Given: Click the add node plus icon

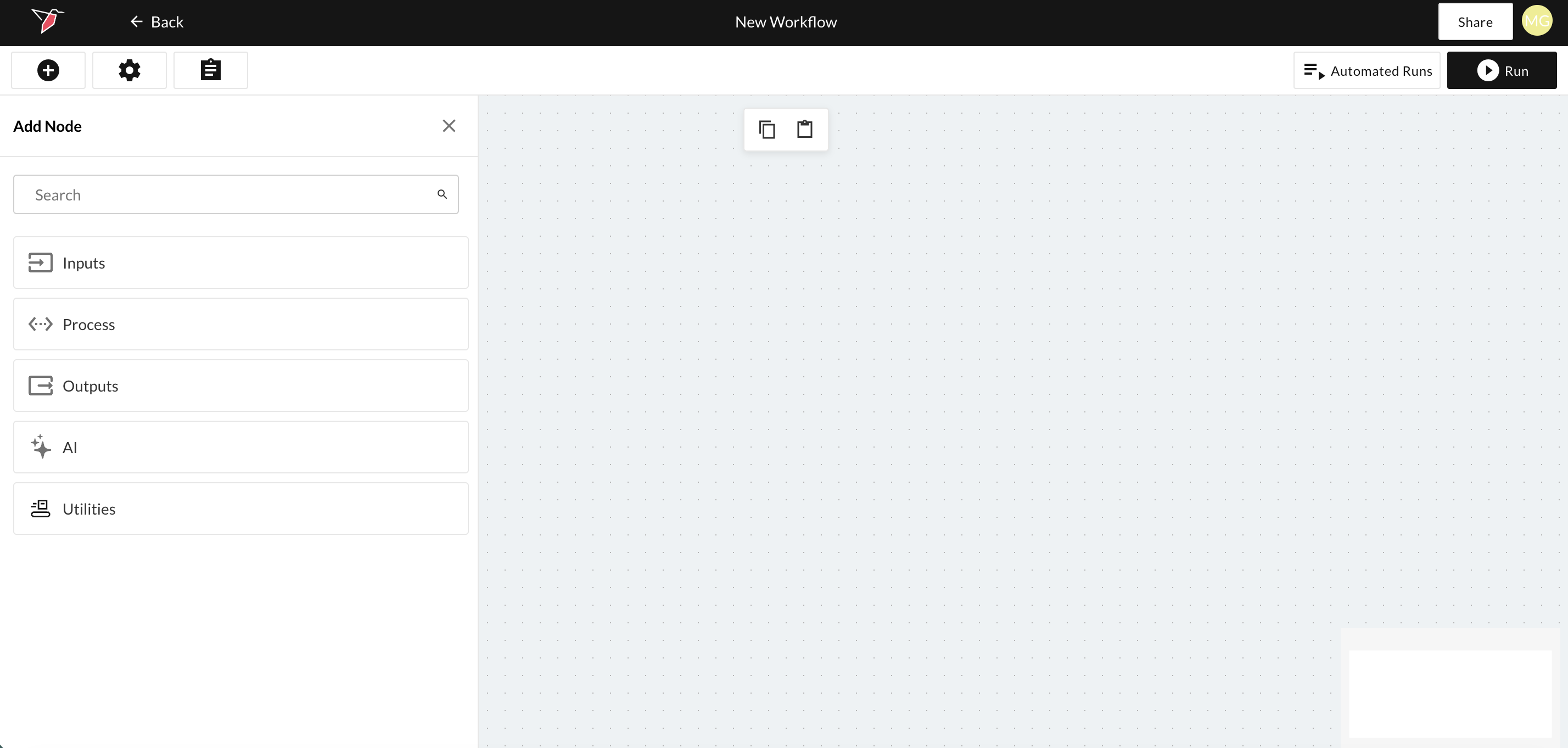Looking at the screenshot, I should 48,71.
